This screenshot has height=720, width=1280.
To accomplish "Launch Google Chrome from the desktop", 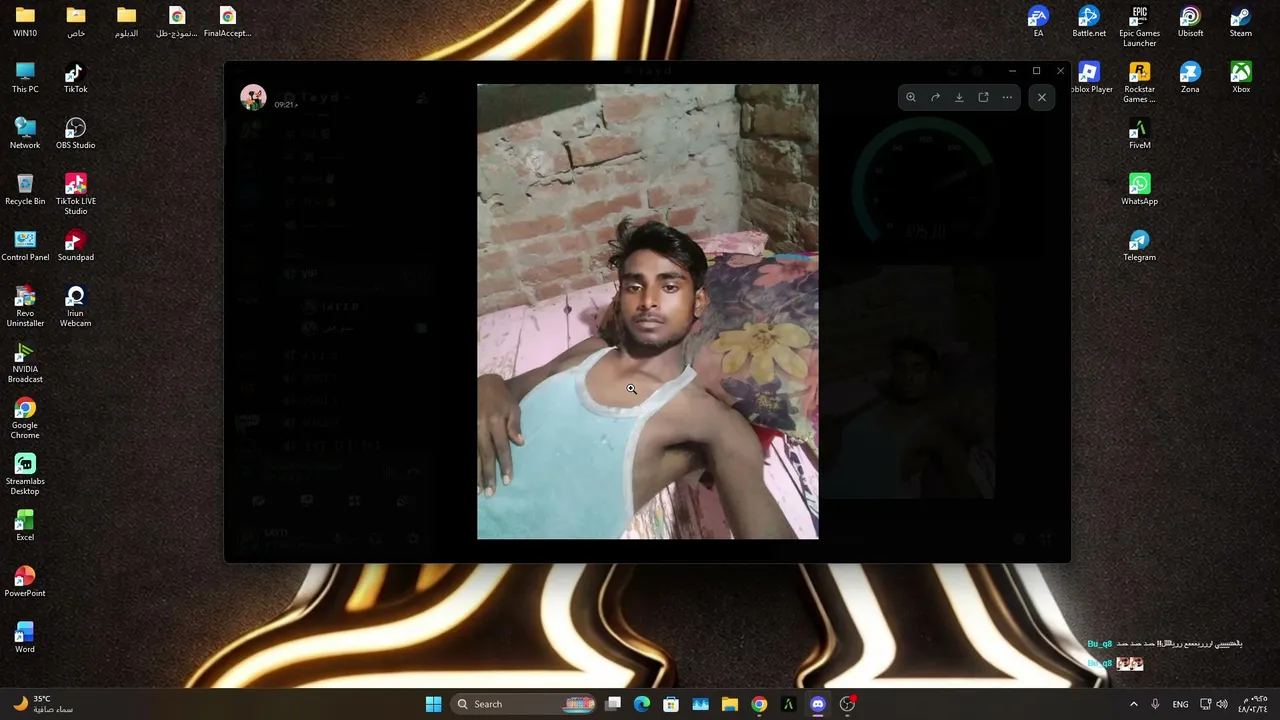I will pyautogui.click(x=25, y=418).
